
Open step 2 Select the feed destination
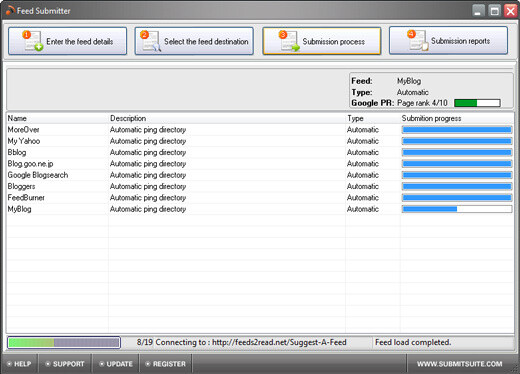click(194, 41)
